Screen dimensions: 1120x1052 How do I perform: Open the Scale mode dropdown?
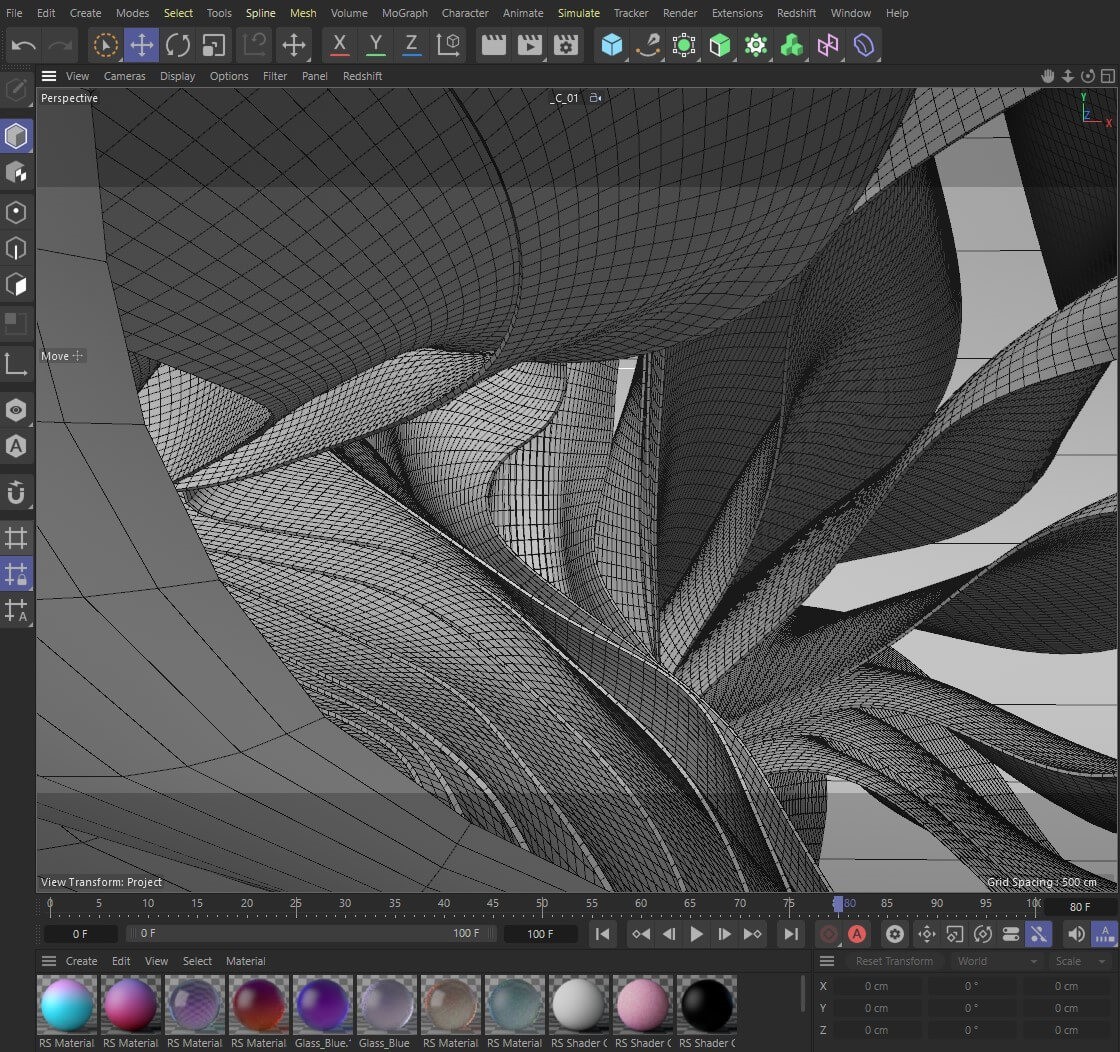pyautogui.click(x=1080, y=961)
